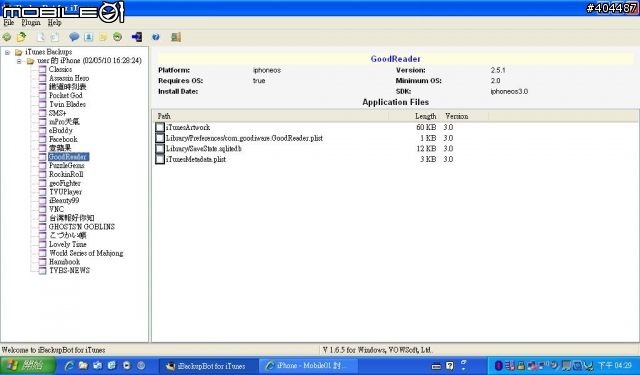Open the contacts toolbar icon
Image resolution: width=640 pixels, height=375 pixels.
[x=89, y=37]
